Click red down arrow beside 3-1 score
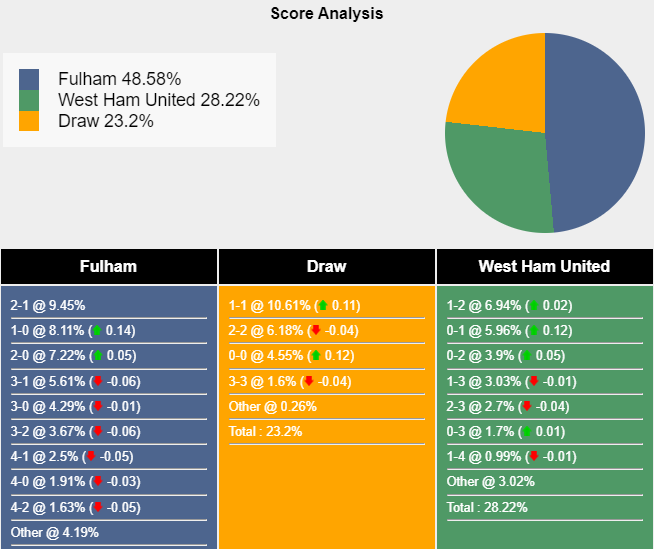654x549 pixels. point(98,381)
